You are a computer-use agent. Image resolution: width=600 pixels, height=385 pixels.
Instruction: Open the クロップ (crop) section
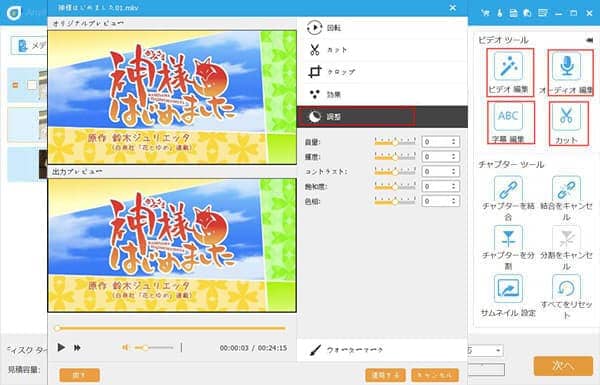click(x=382, y=72)
